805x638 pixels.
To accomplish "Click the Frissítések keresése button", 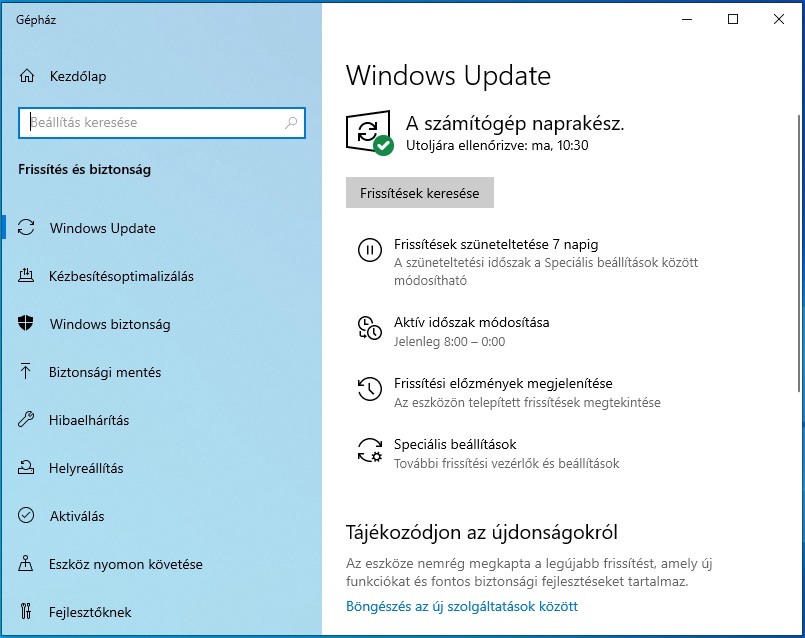I will point(419,193).
